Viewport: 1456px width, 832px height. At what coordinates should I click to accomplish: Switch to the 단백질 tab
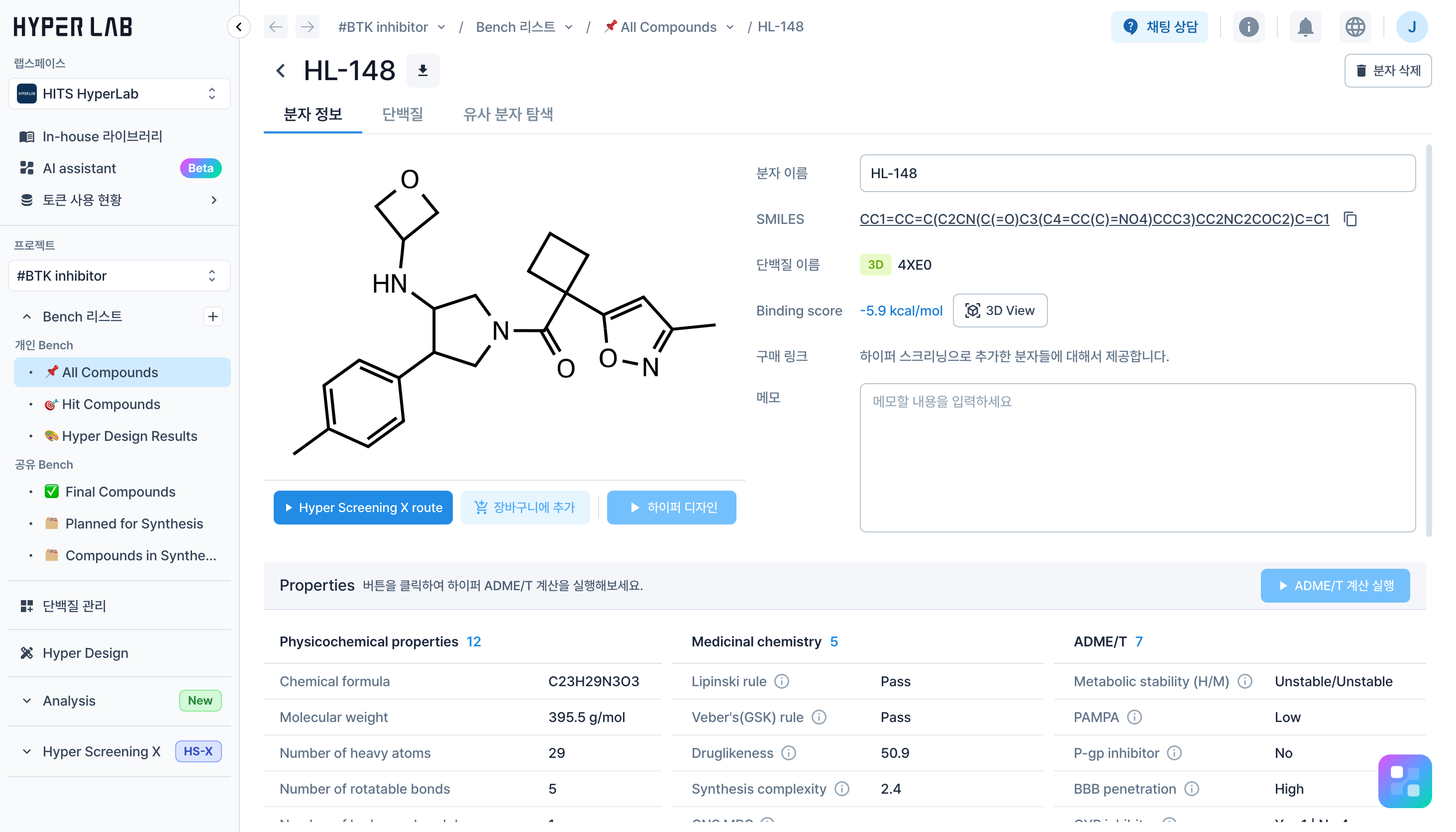[x=402, y=114]
